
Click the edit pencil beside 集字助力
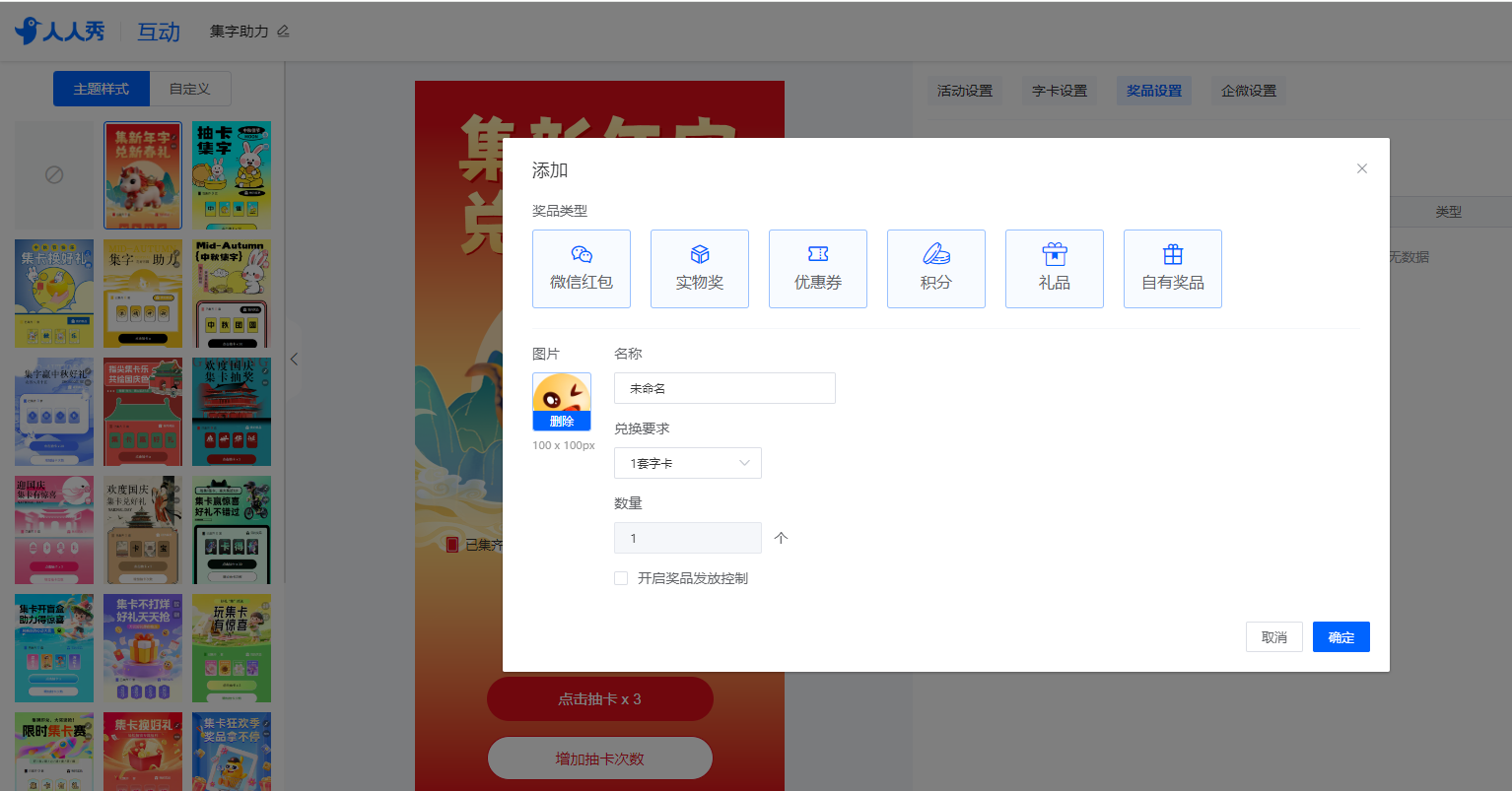(284, 32)
